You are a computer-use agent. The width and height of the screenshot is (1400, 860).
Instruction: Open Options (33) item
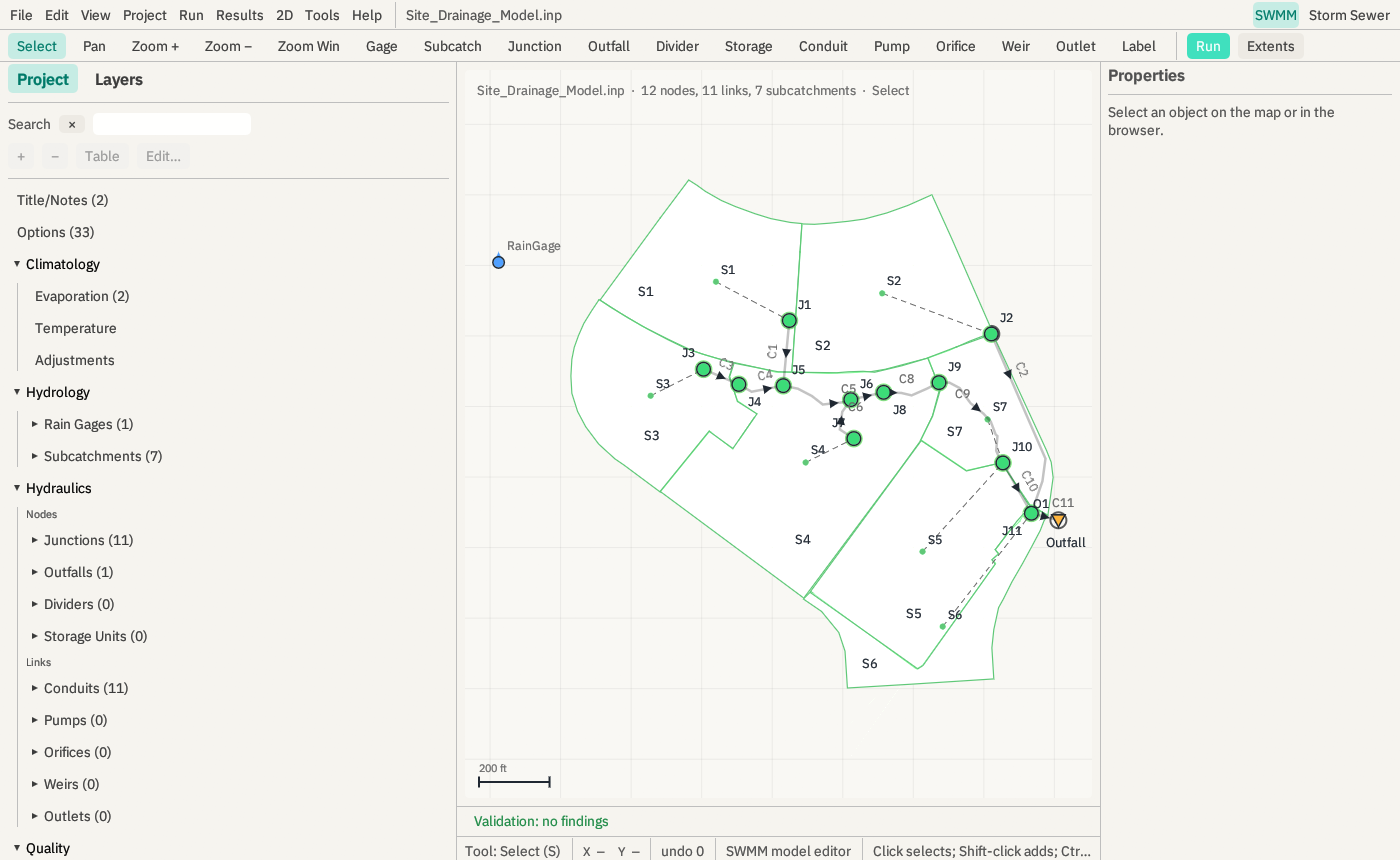coord(56,232)
